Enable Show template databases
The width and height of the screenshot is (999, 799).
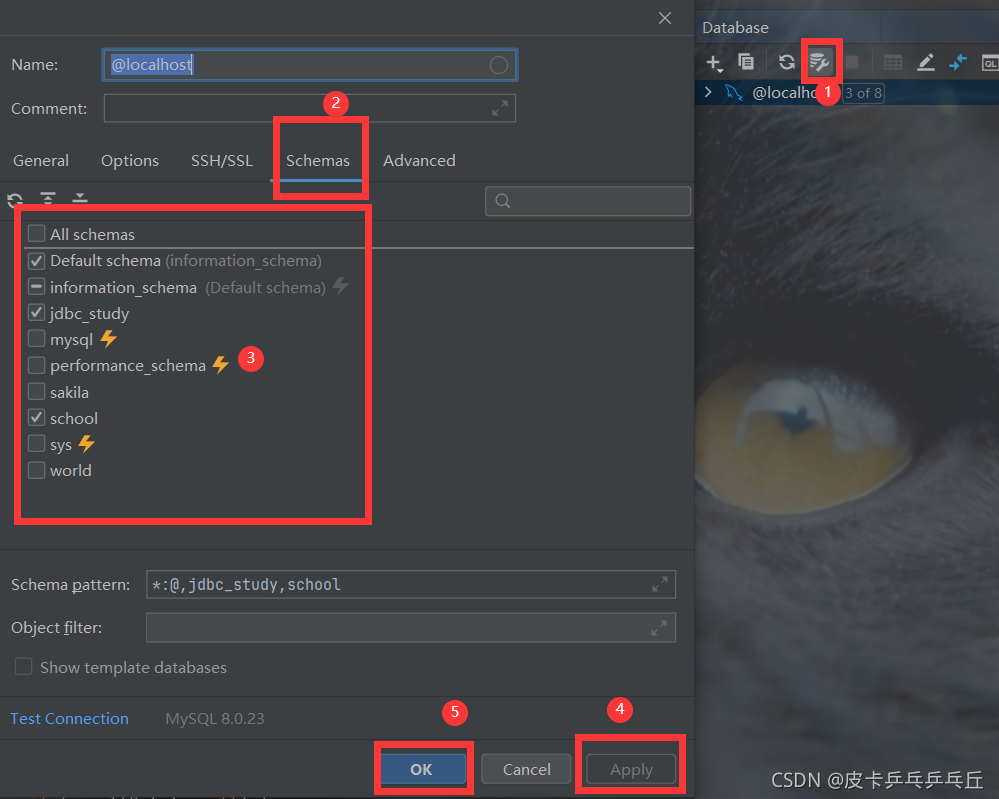[24, 666]
